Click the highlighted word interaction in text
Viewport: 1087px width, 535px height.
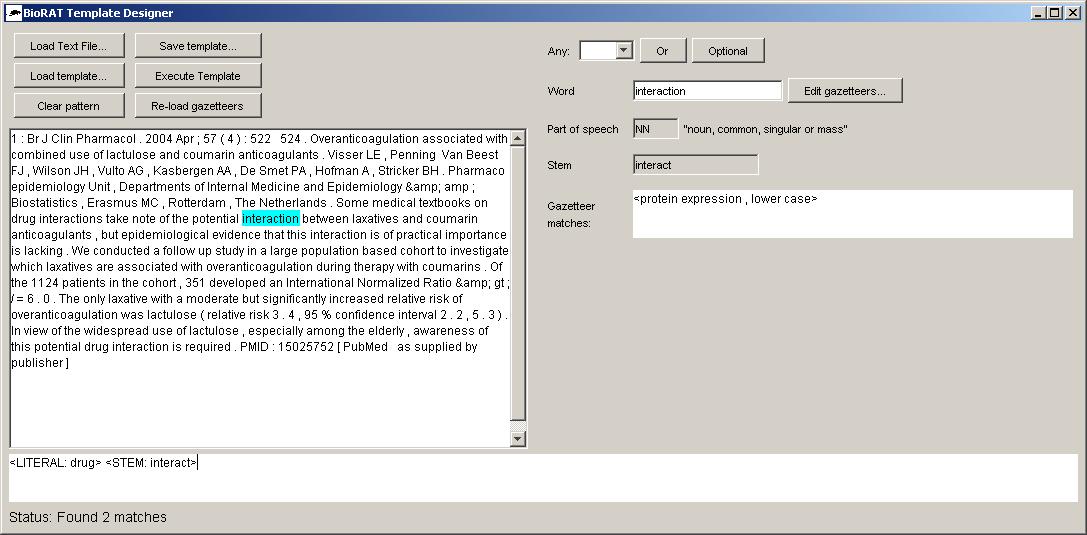point(270,218)
